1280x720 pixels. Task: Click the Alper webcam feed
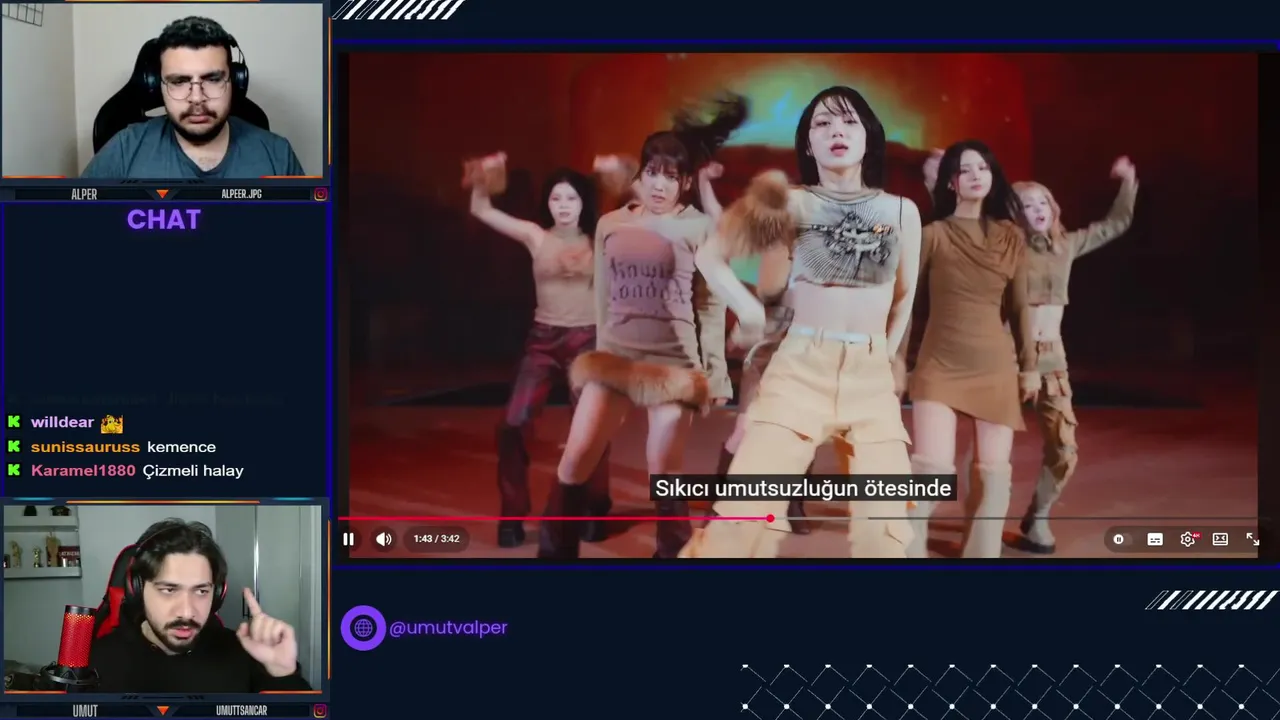click(x=163, y=92)
